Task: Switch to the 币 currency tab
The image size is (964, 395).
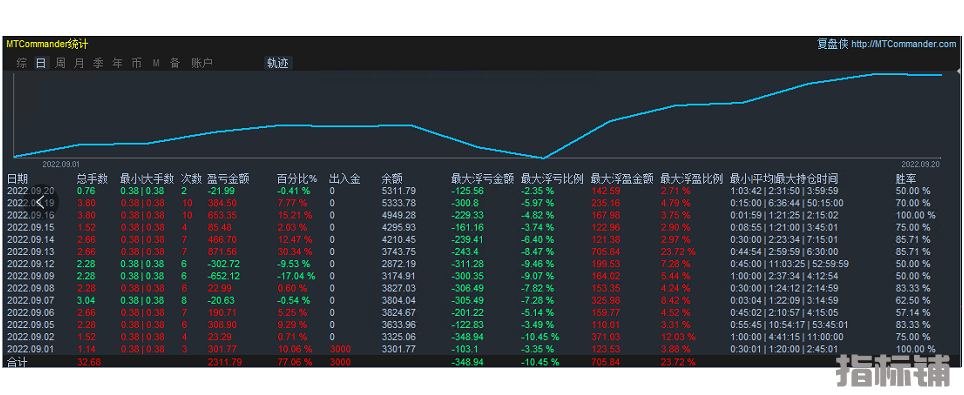Action: tap(136, 63)
